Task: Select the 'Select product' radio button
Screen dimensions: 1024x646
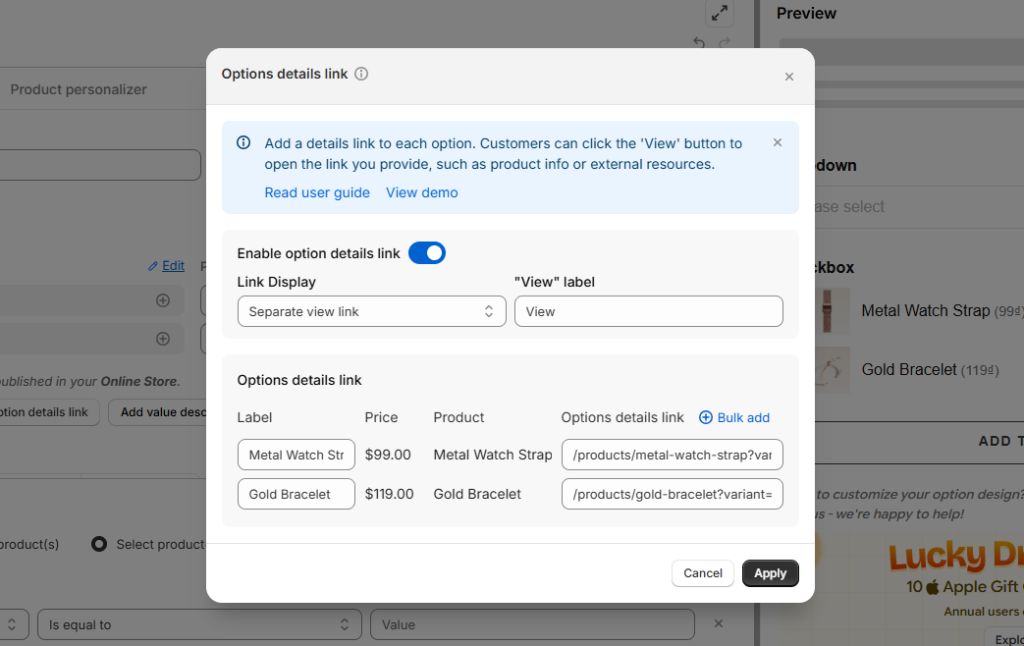Action: (x=99, y=544)
